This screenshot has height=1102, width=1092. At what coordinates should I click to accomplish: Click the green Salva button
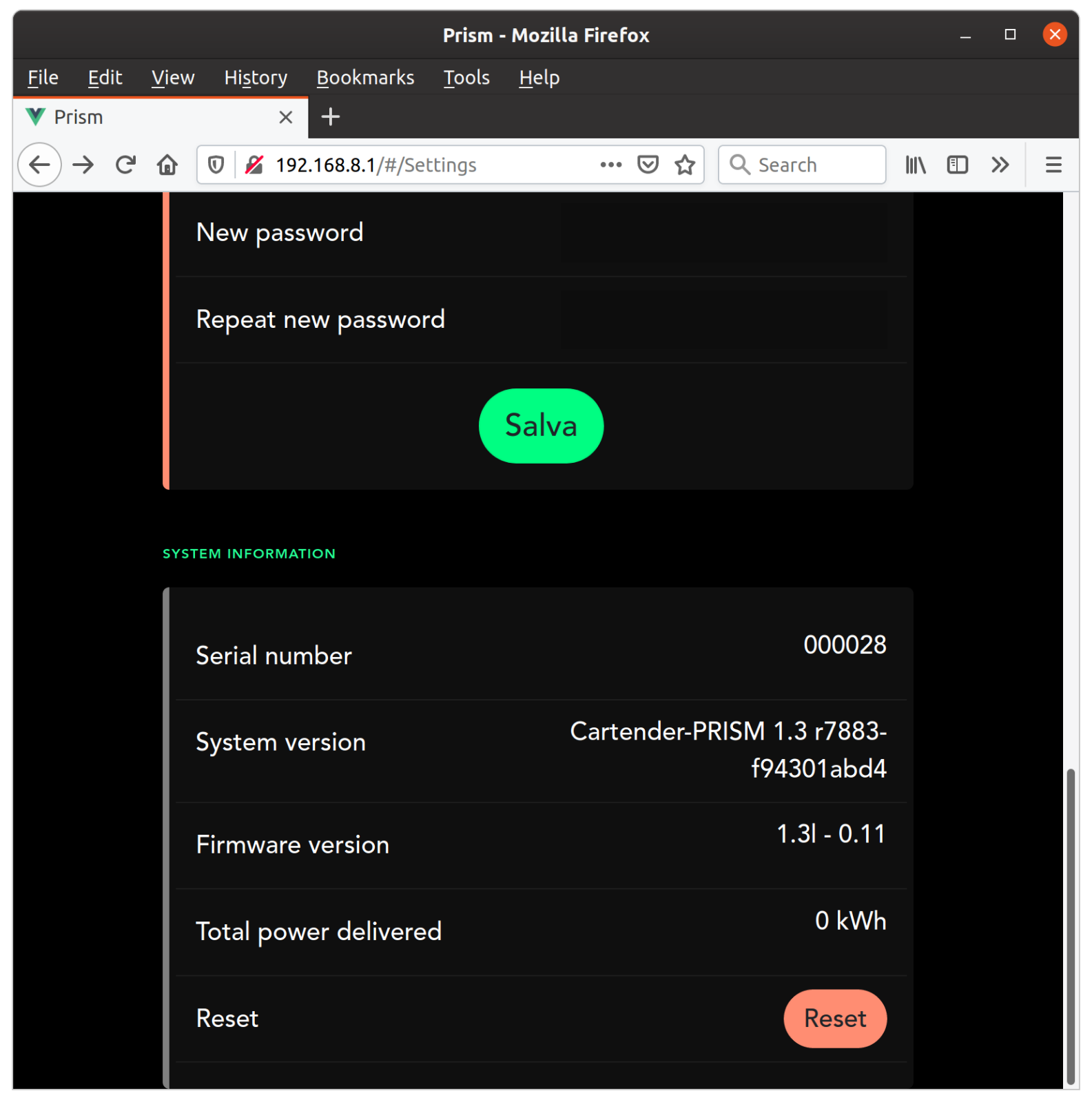coord(541,426)
